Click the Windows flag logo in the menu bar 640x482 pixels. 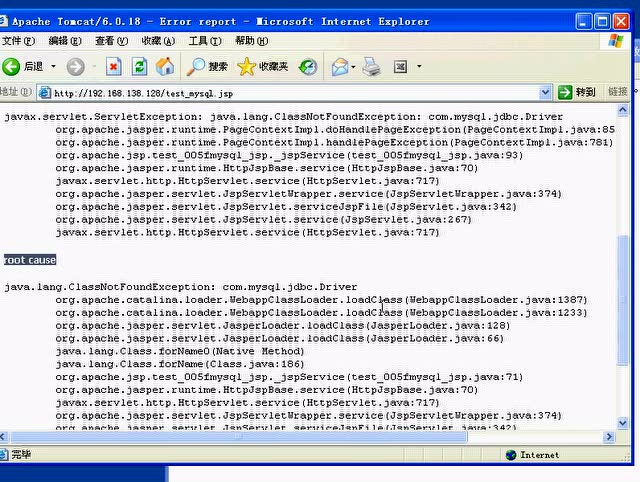[616, 41]
